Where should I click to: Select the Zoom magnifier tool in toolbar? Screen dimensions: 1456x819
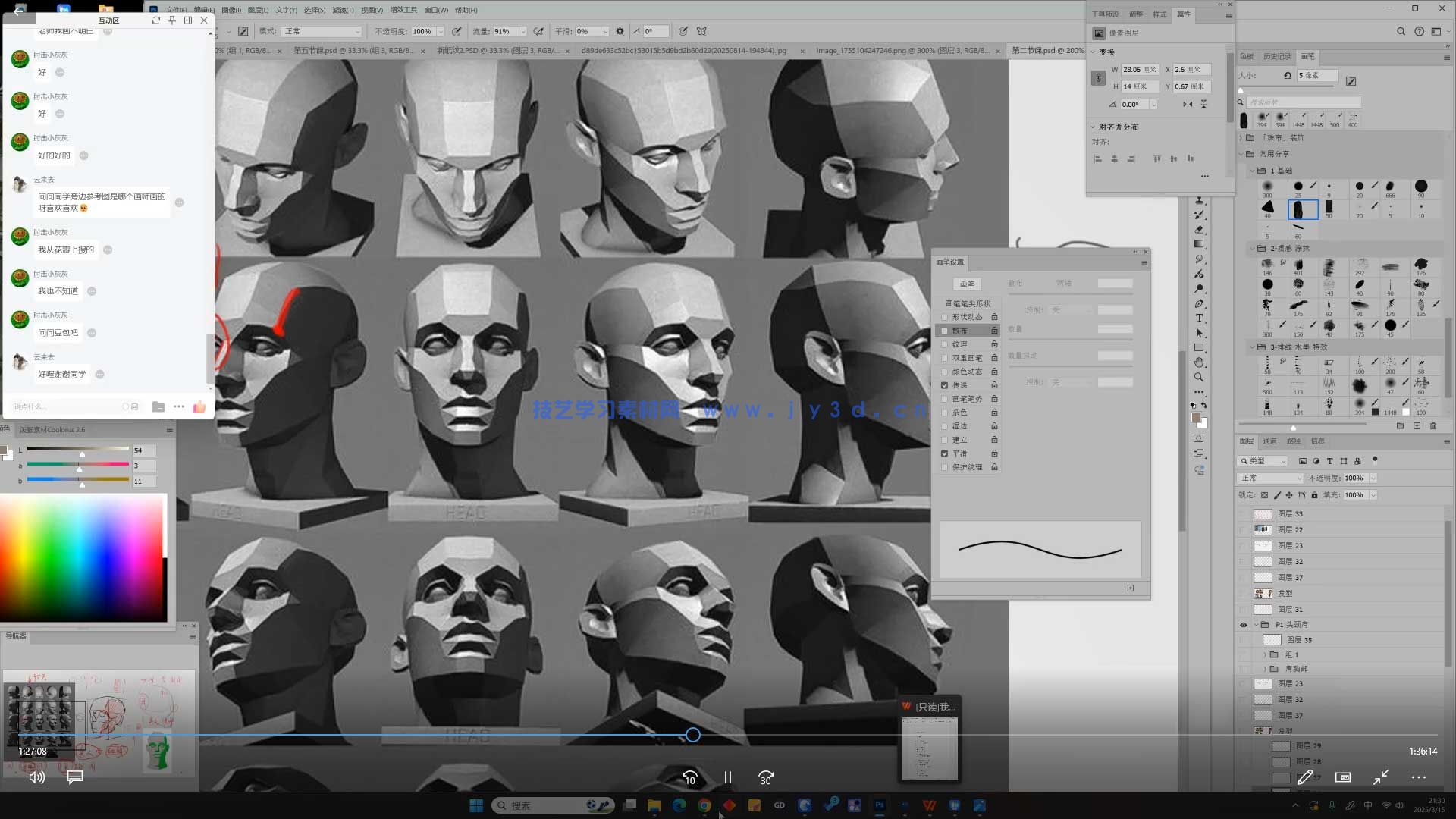click(x=1199, y=377)
